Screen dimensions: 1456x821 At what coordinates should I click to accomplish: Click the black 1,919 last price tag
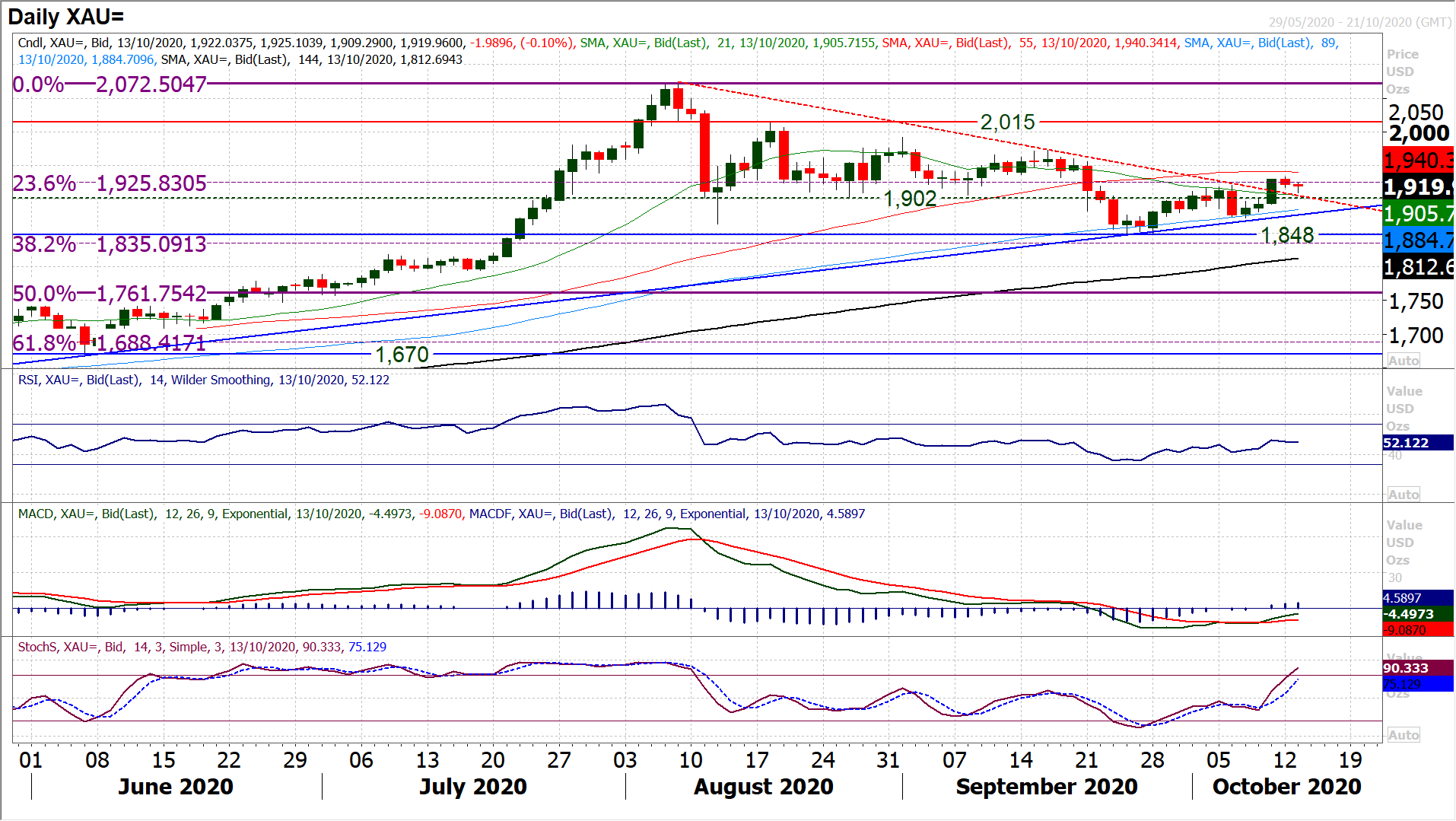point(1419,187)
